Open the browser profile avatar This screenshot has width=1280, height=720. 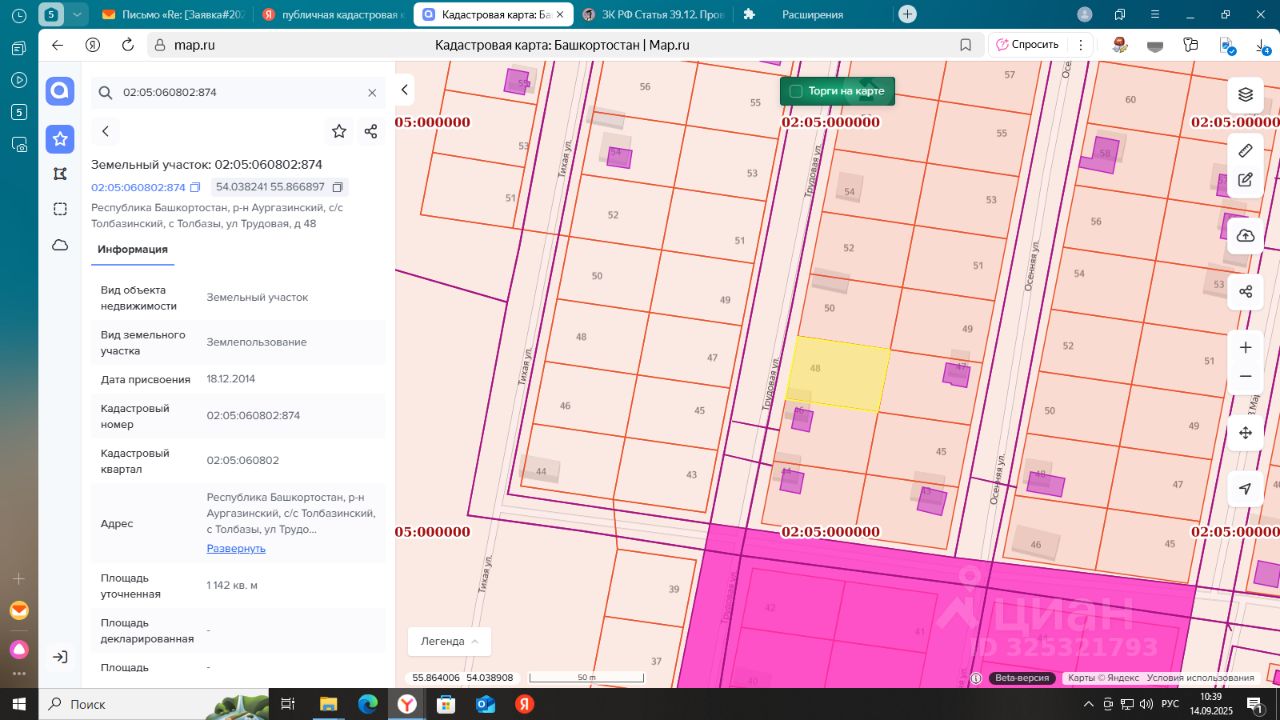pyautogui.click(x=1085, y=14)
